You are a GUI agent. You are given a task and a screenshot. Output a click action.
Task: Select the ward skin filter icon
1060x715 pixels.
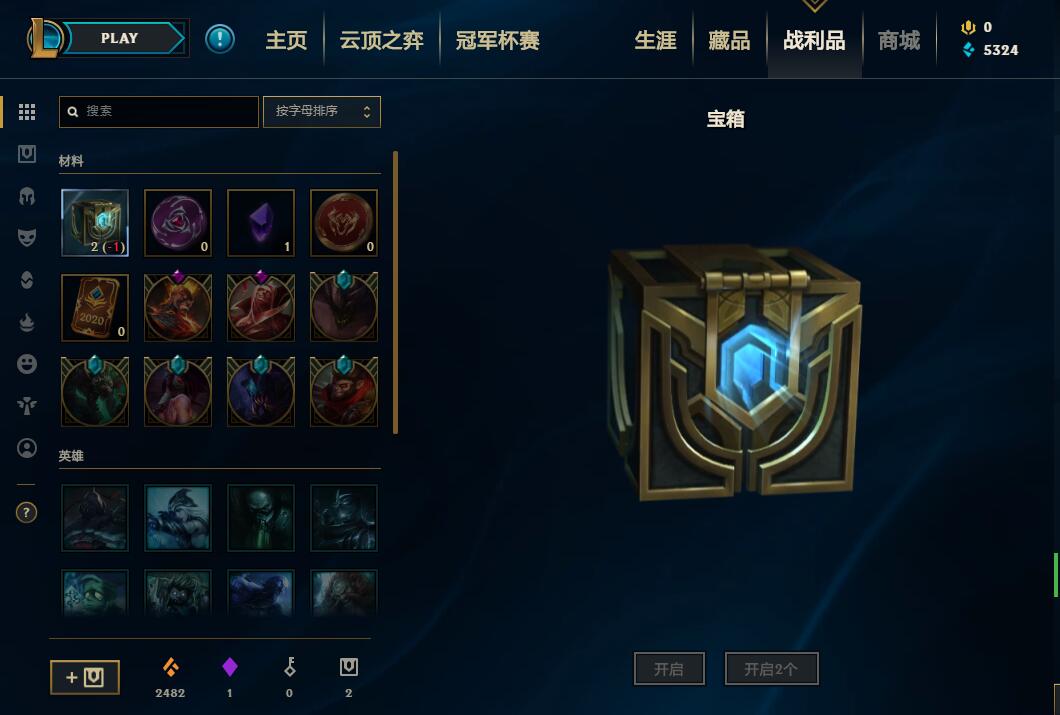(26, 406)
